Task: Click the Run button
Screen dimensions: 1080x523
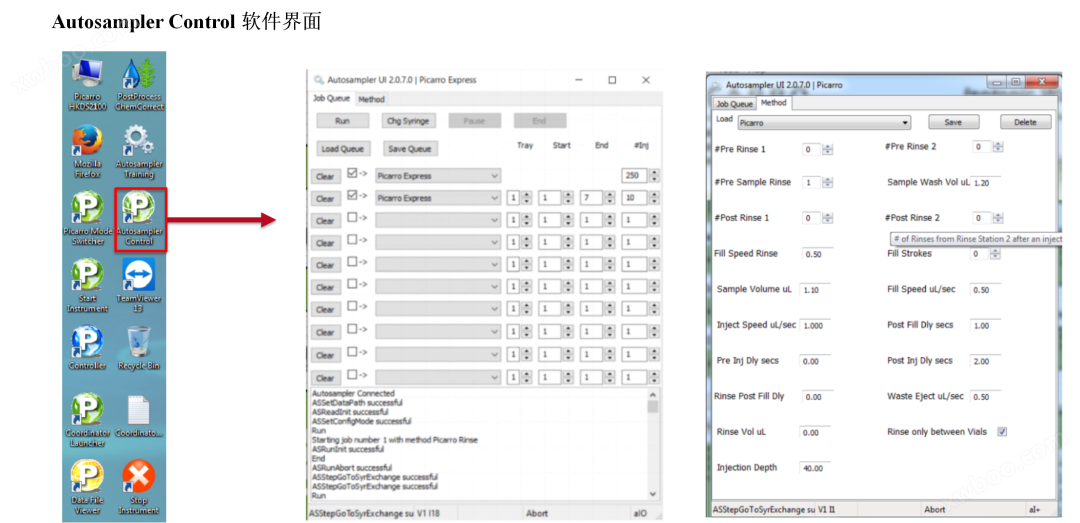Action: pyautogui.click(x=342, y=121)
